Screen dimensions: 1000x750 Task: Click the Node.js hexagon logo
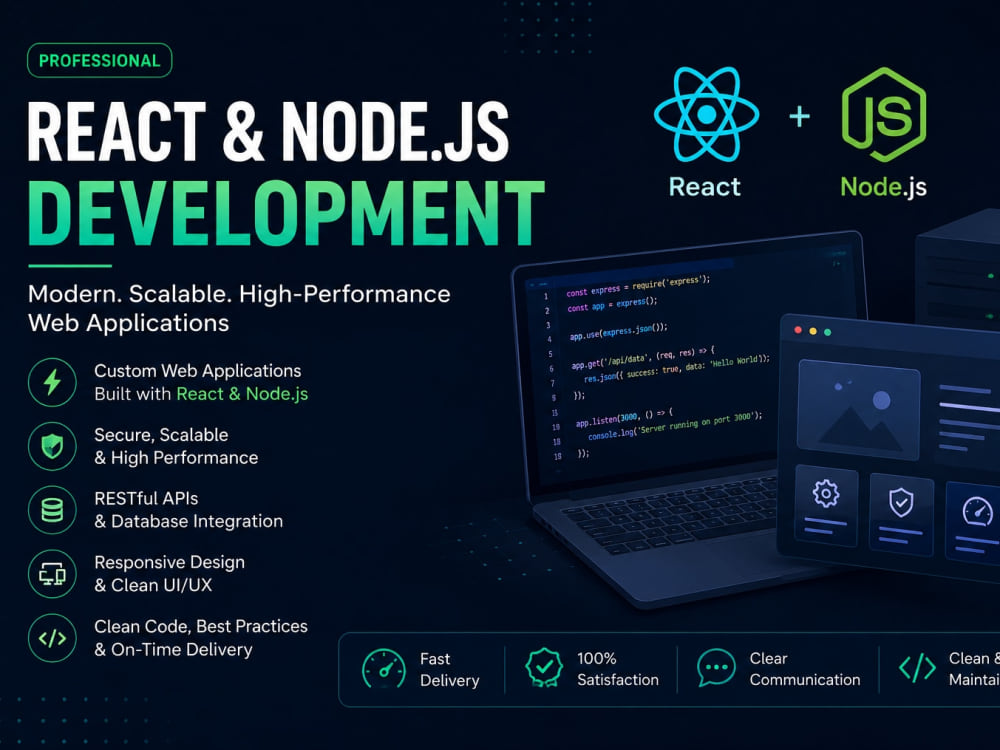click(884, 114)
